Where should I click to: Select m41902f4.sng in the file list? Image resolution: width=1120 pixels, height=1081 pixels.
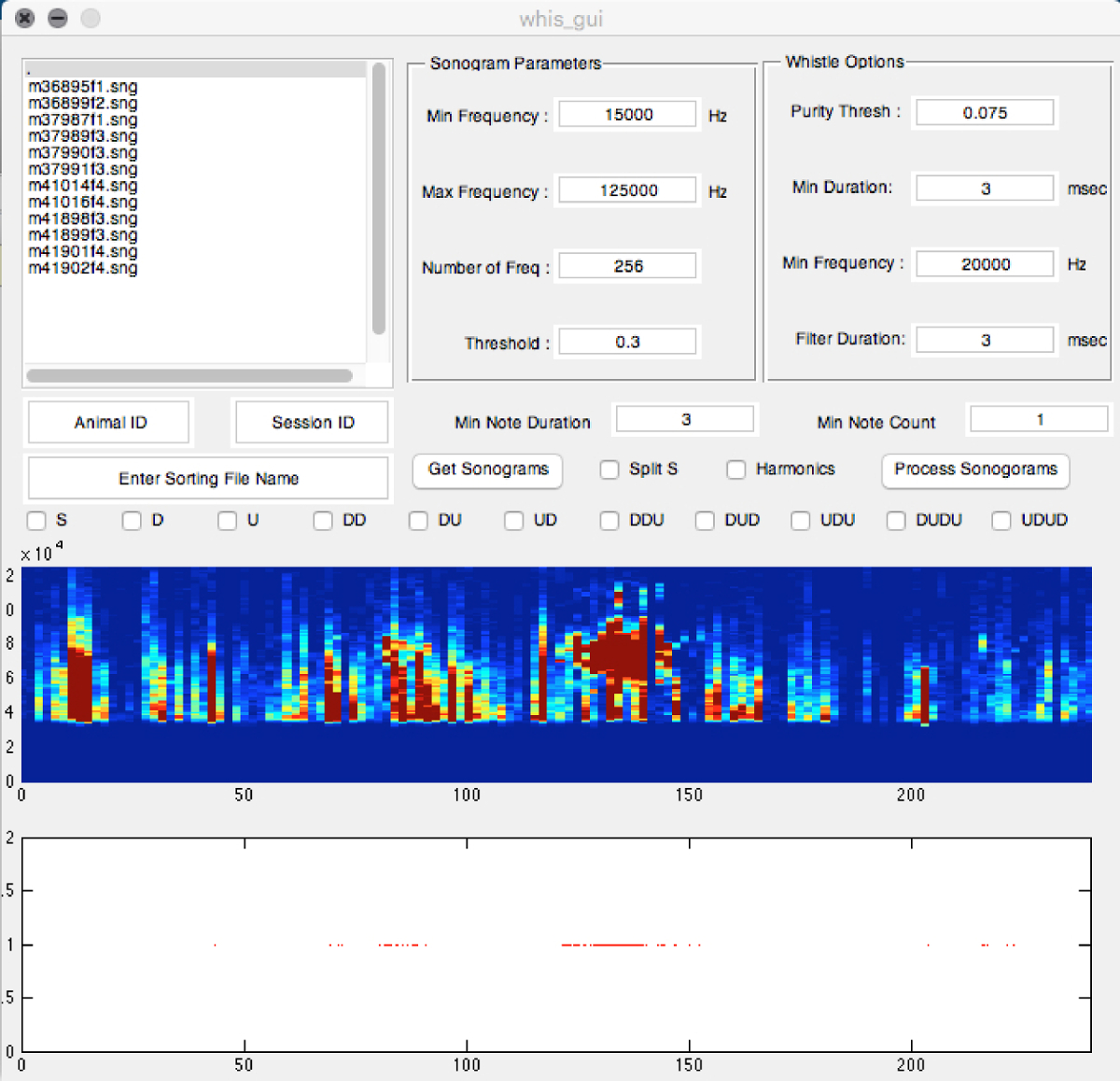pyautogui.click(x=83, y=269)
